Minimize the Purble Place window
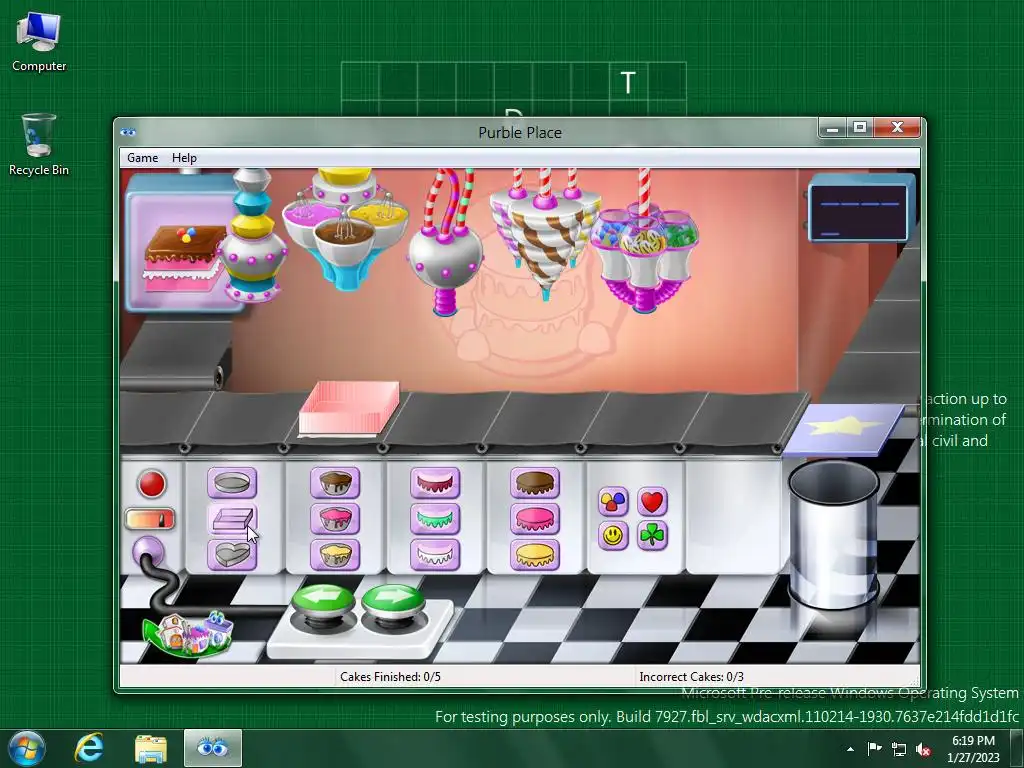Image resolution: width=1024 pixels, height=768 pixels. (832, 129)
